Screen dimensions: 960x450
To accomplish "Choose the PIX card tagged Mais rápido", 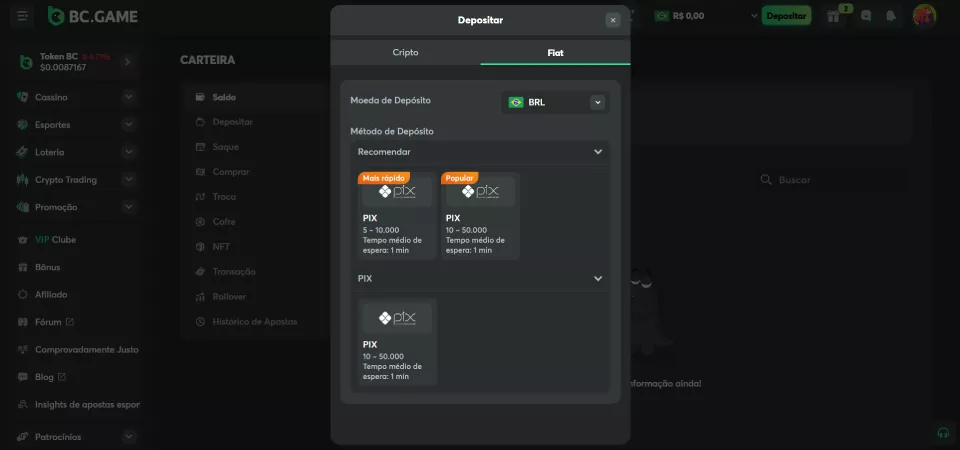I will 397,216.
